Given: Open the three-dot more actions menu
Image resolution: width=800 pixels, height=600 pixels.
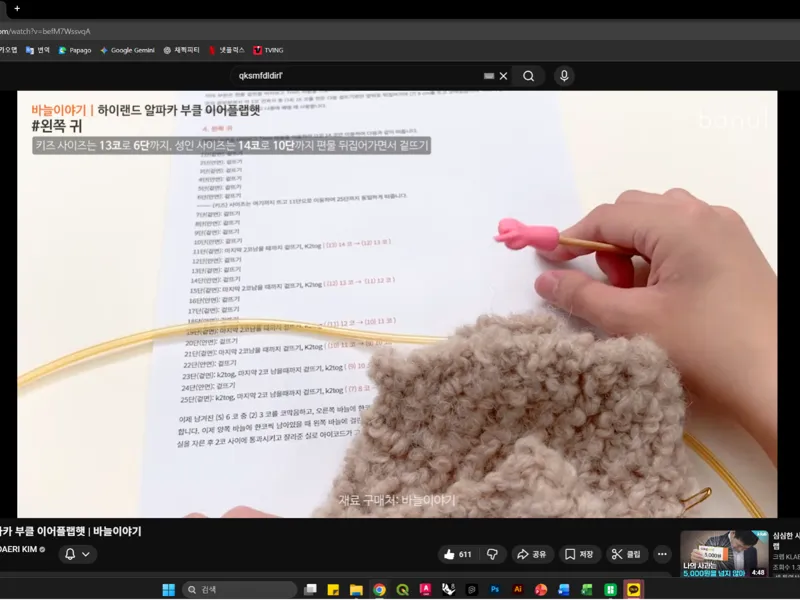Looking at the screenshot, I should 662,555.
